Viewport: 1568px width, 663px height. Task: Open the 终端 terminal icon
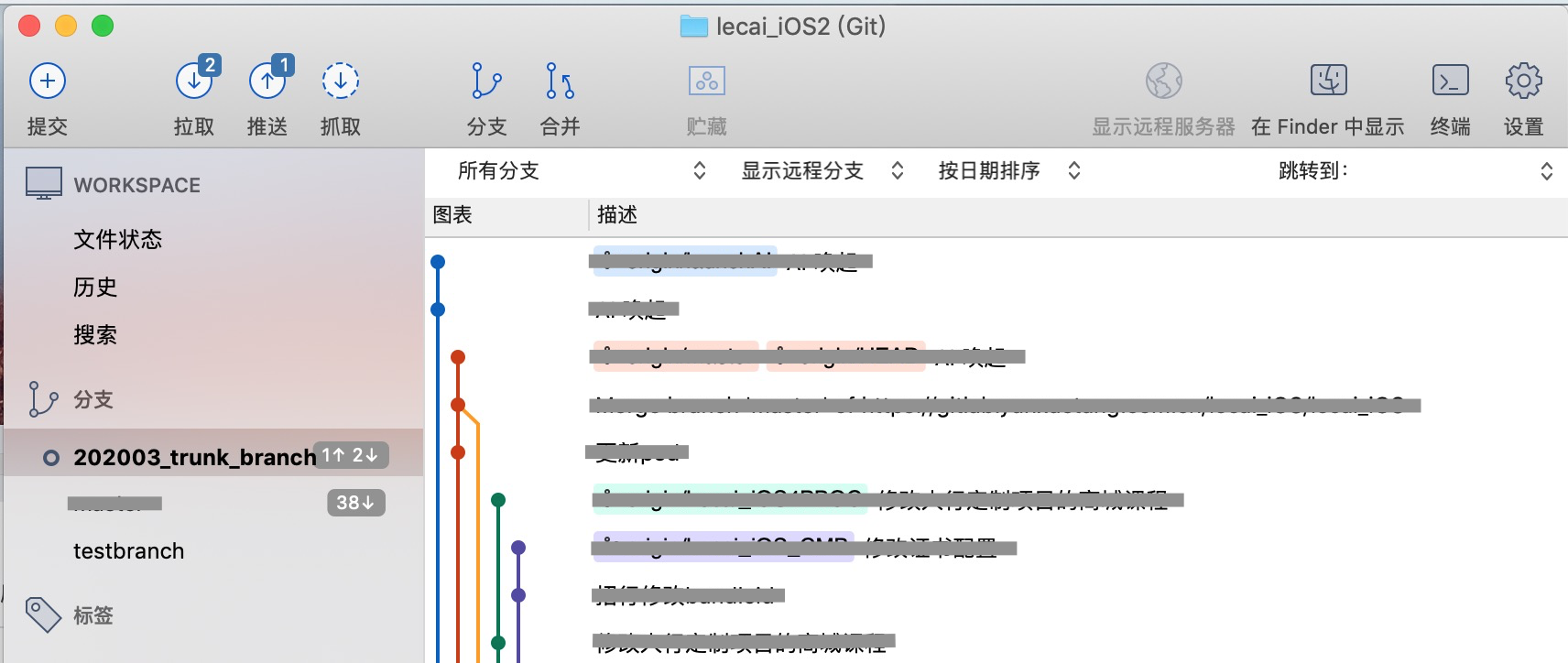point(1451,81)
